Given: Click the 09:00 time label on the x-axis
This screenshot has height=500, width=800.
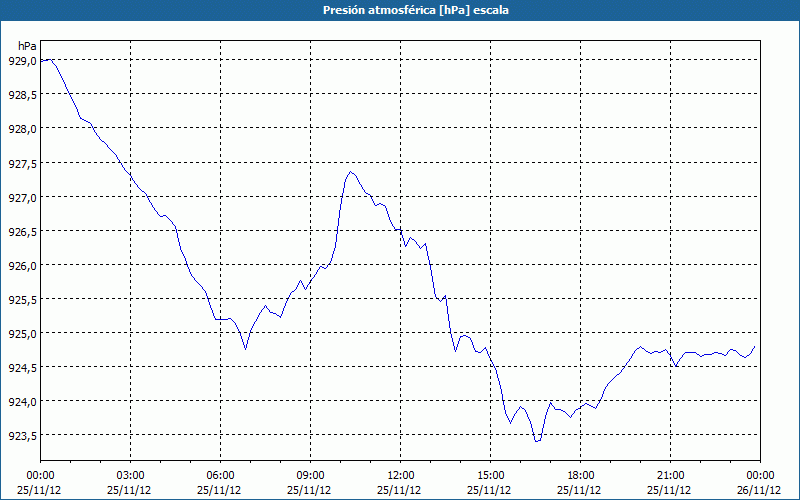Looking at the screenshot, I should pyautogui.click(x=310, y=476).
